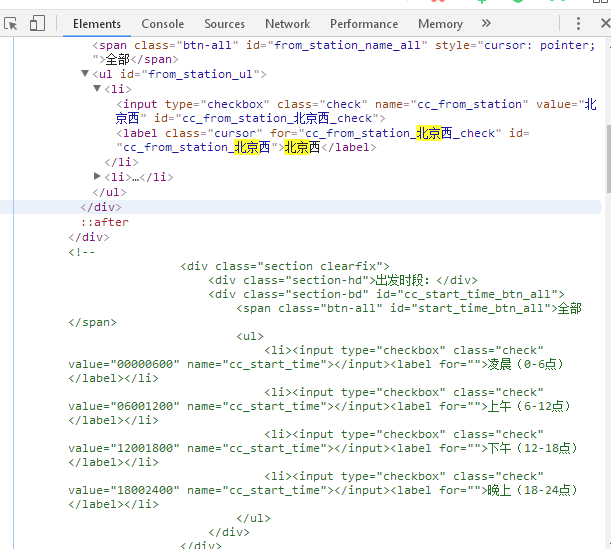Activate the inspect element picker icon
Image resolution: width=611 pixels, height=549 pixels.
pyautogui.click(x=11, y=24)
